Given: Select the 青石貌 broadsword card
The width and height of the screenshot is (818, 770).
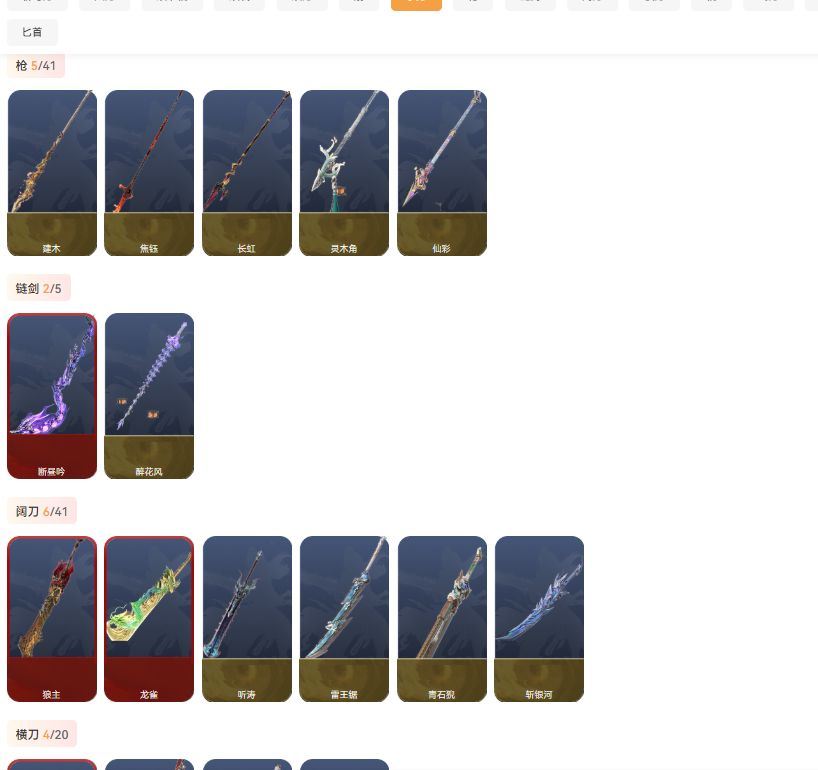Looking at the screenshot, I should point(442,619).
